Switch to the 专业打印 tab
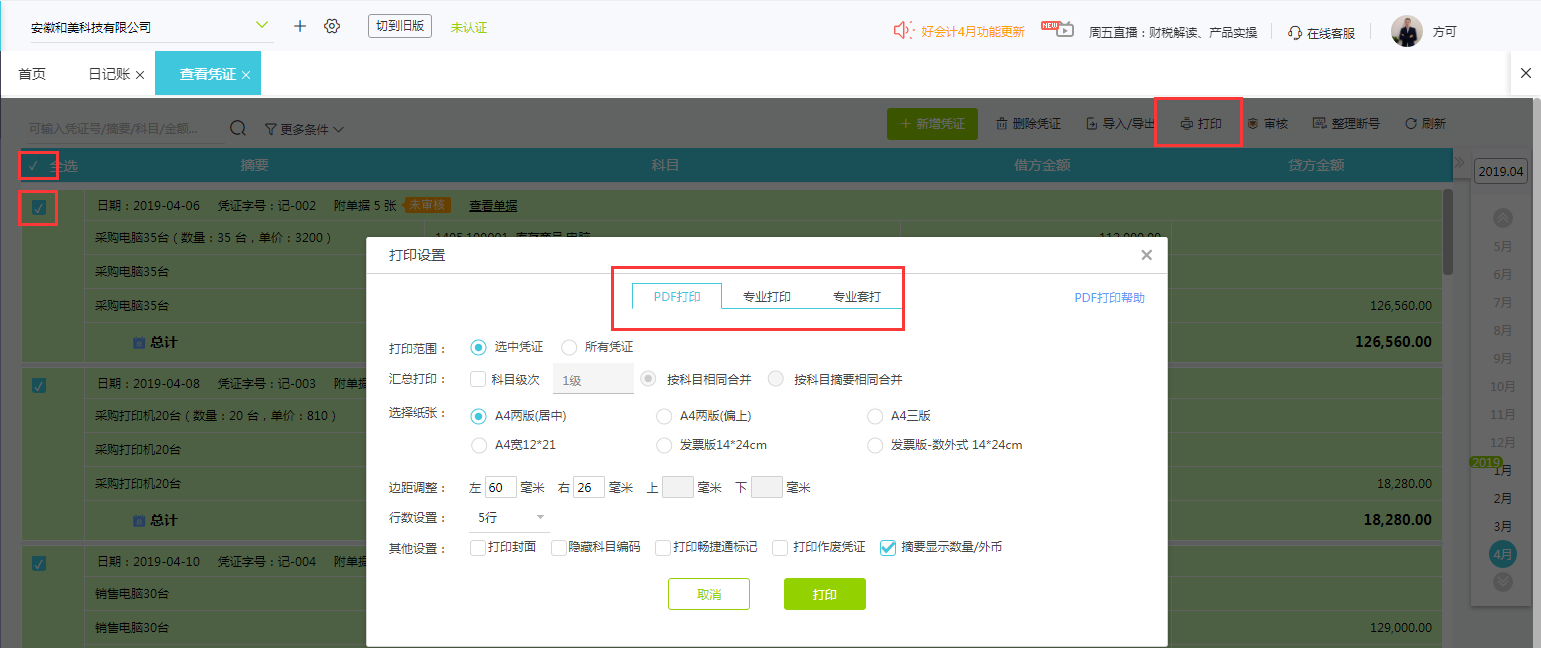Viewport: 1541px width, 648px height. [767, 297]
